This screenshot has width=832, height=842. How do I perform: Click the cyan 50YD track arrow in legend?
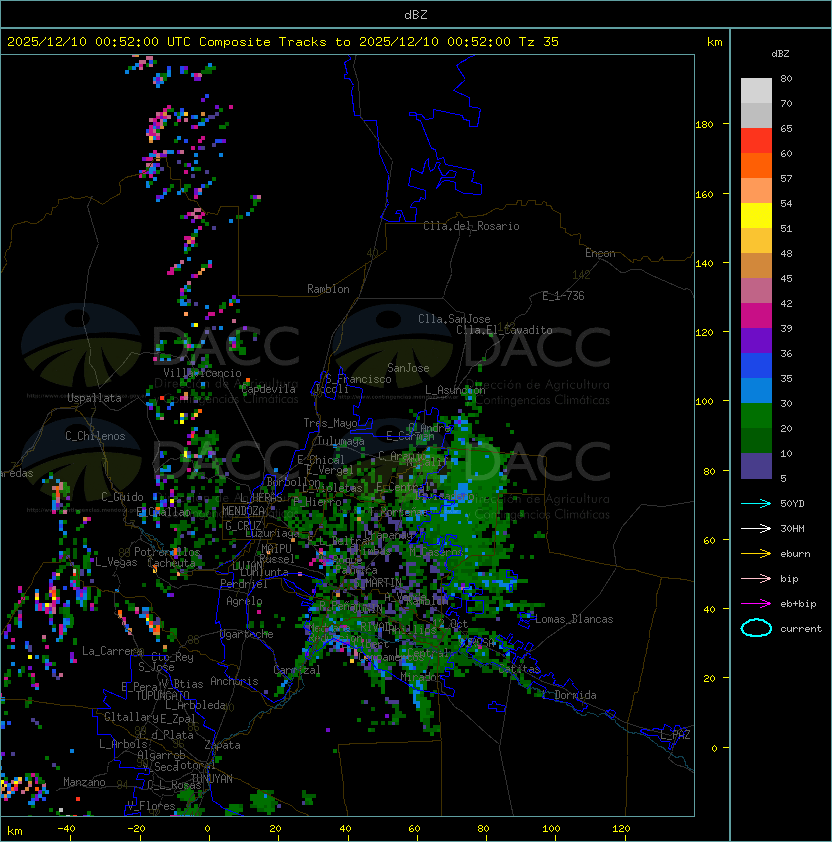click(756, 504)
